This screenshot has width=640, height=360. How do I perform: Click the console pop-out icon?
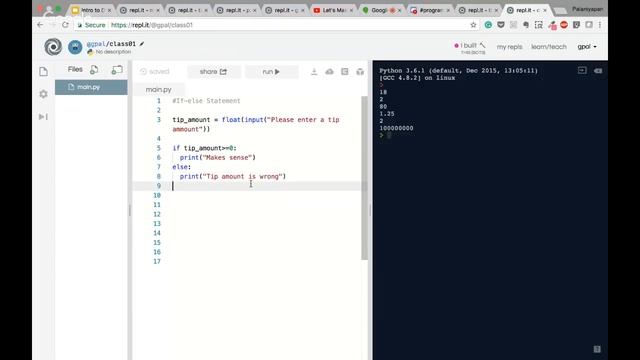(582, 71)
